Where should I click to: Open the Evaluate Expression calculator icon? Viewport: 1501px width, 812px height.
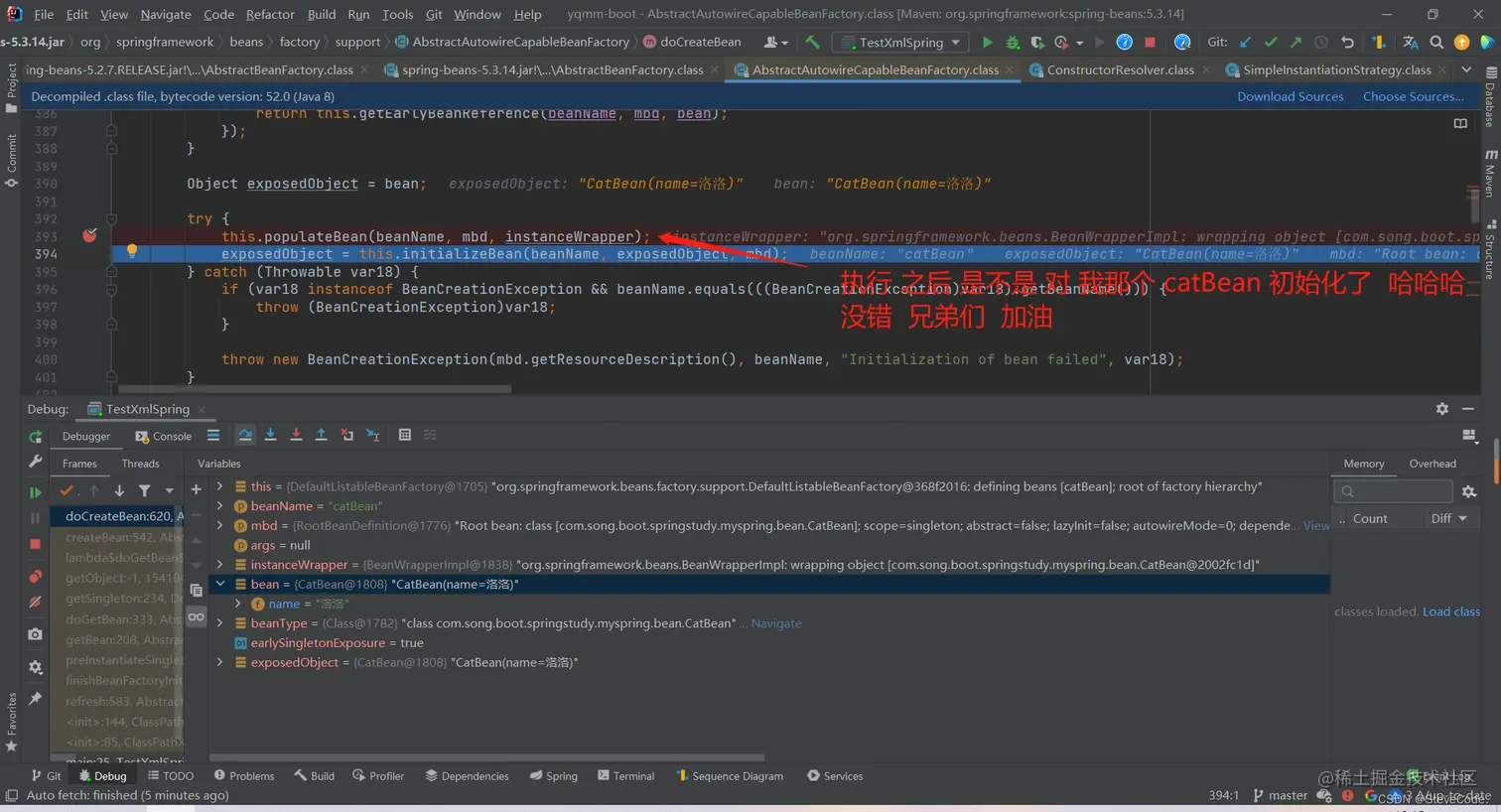point(405,435)
